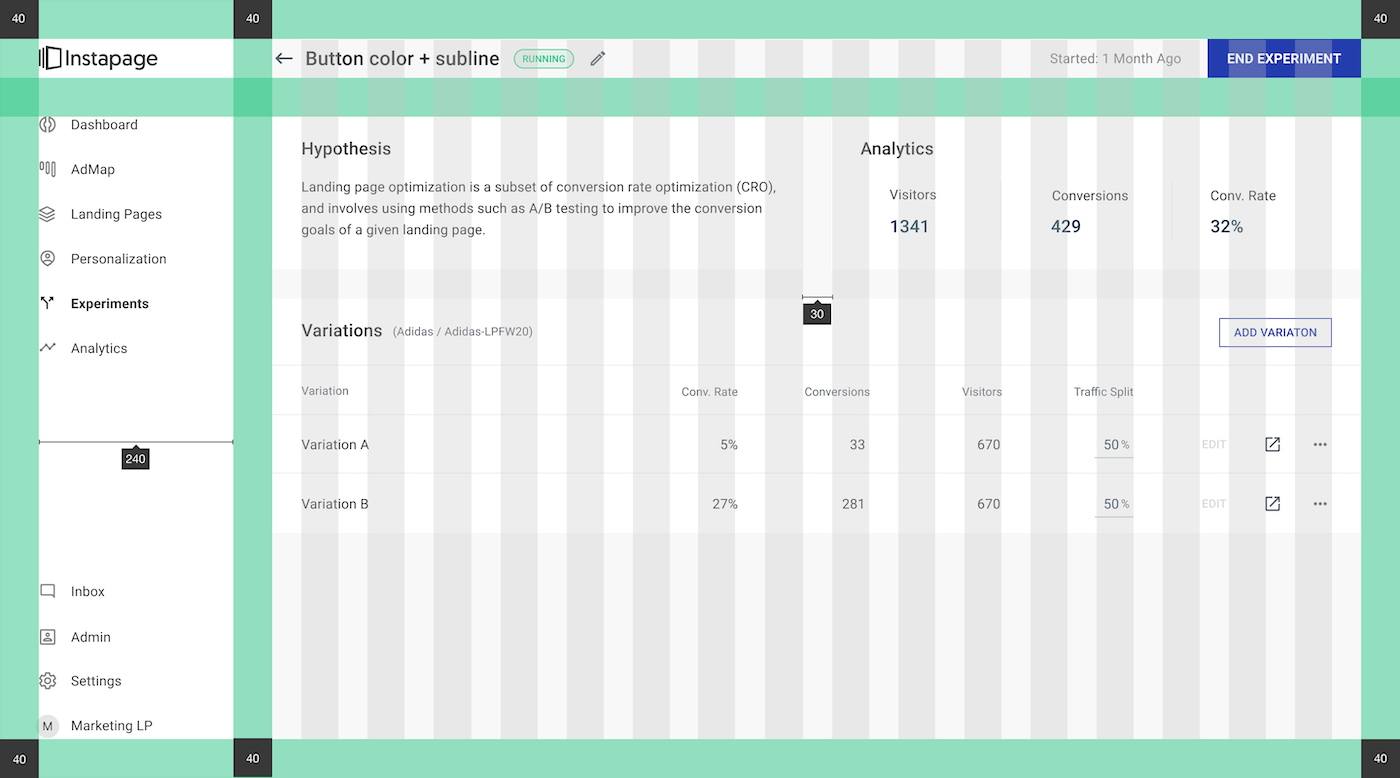The image size is (1400, 778).
Task: Navigate to Landing Pages
Action: [116, 214]
